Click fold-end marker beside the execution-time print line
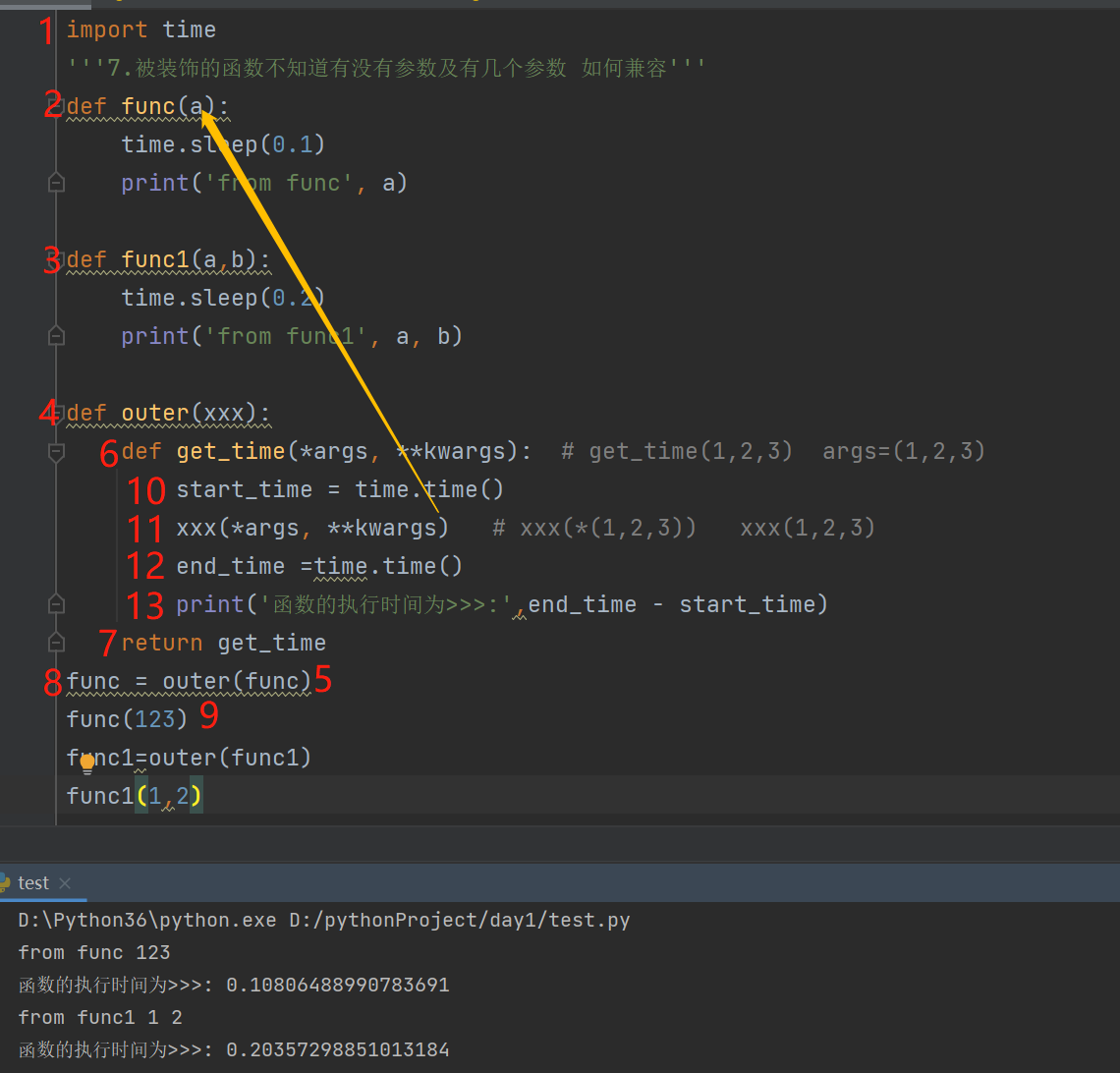This screenshot has height=1073, width=1120. point(56,604)
